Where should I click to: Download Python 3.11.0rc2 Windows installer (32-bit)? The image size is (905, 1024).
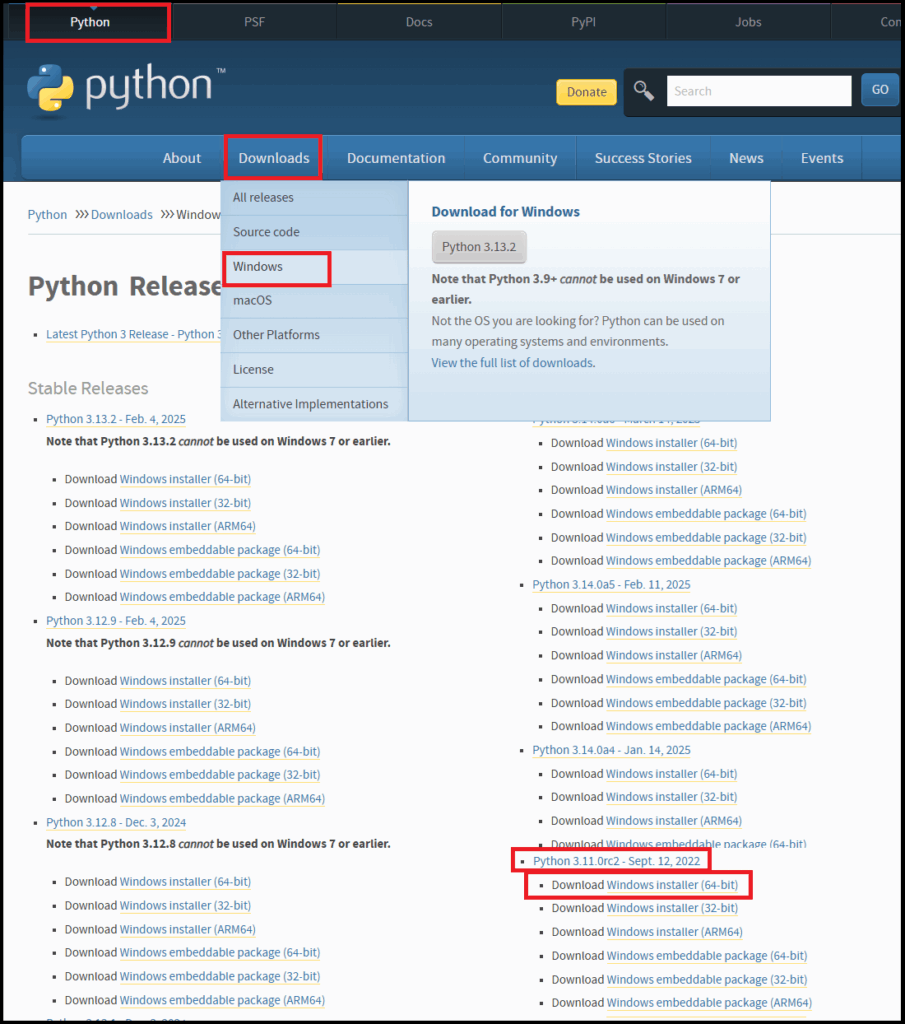672,908
